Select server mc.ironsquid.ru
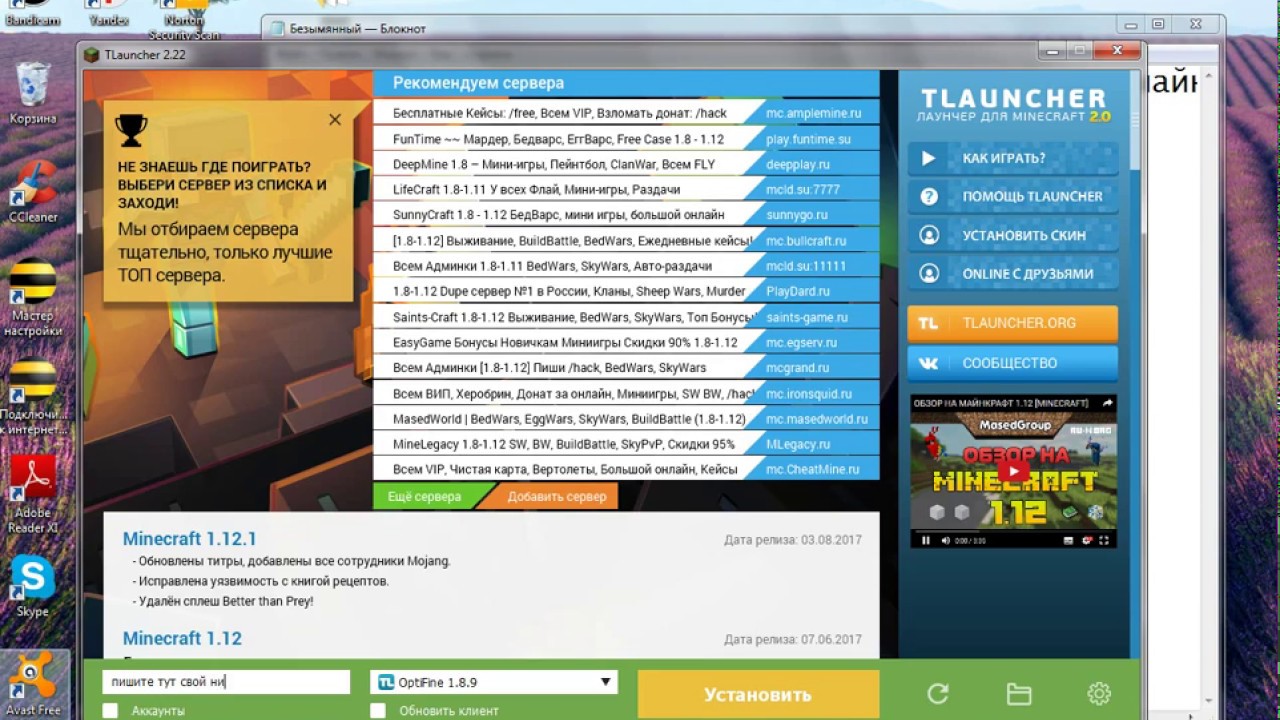This screenshot has height=720, width=1280. pyautogui.click(x=626, y=394)
